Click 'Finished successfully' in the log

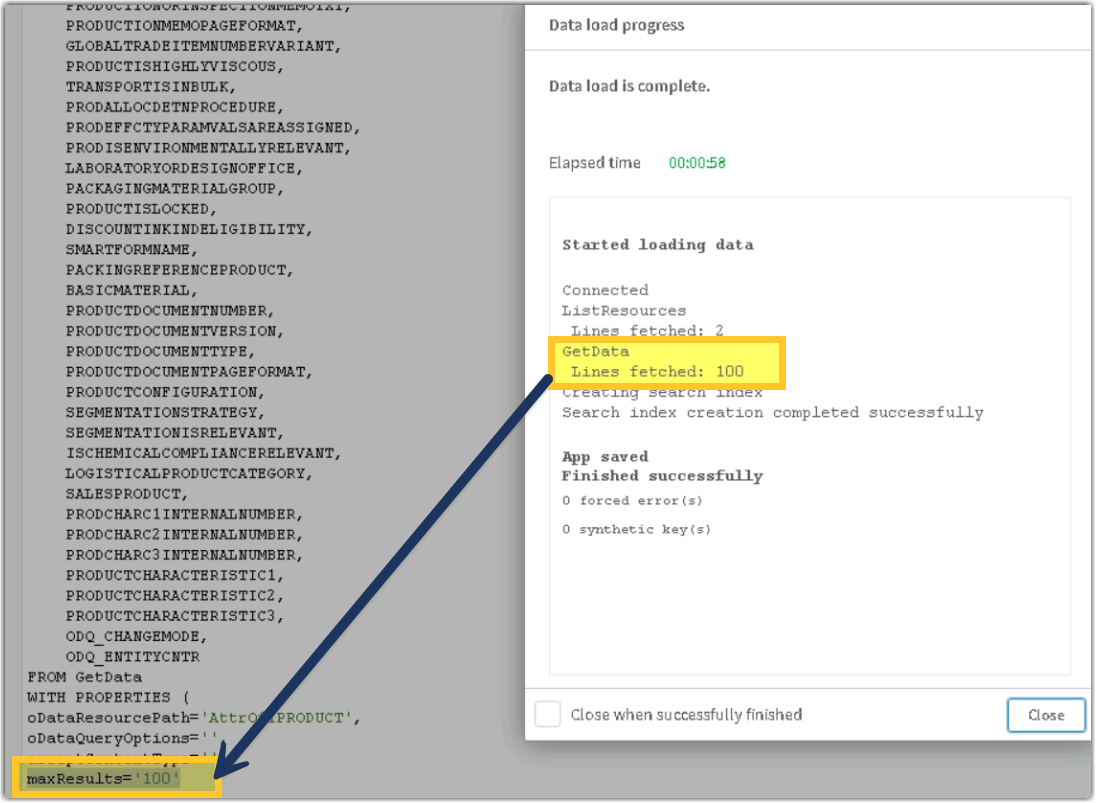662,476
